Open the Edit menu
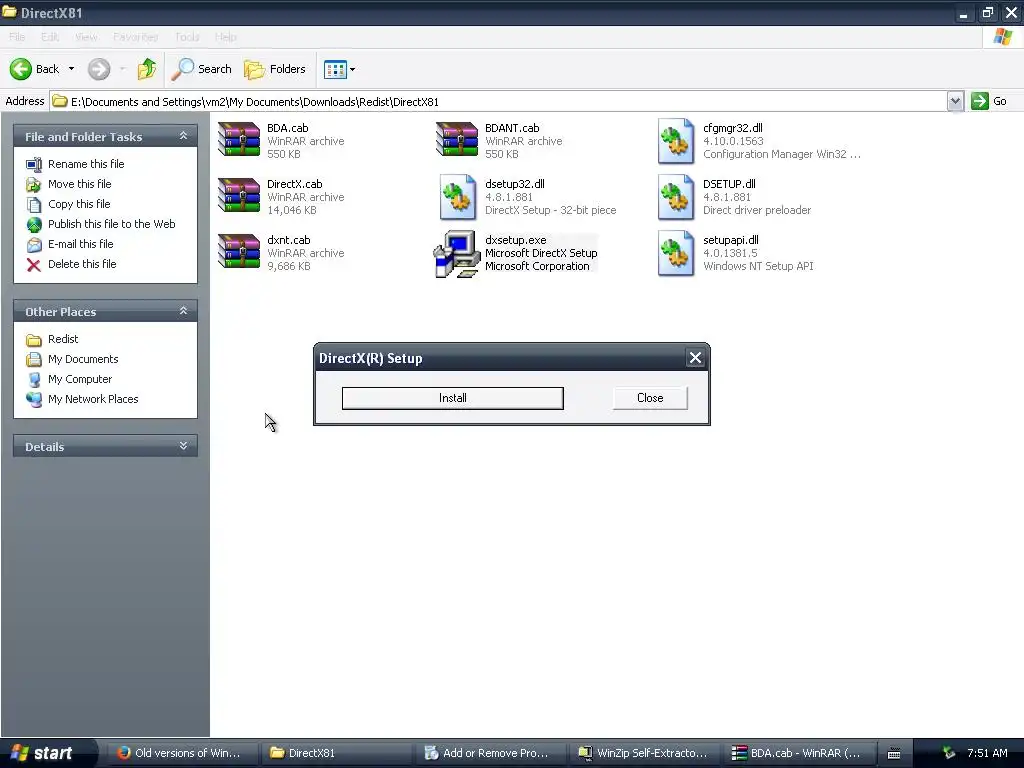1024x768 pixels. (x=50, y=37)
